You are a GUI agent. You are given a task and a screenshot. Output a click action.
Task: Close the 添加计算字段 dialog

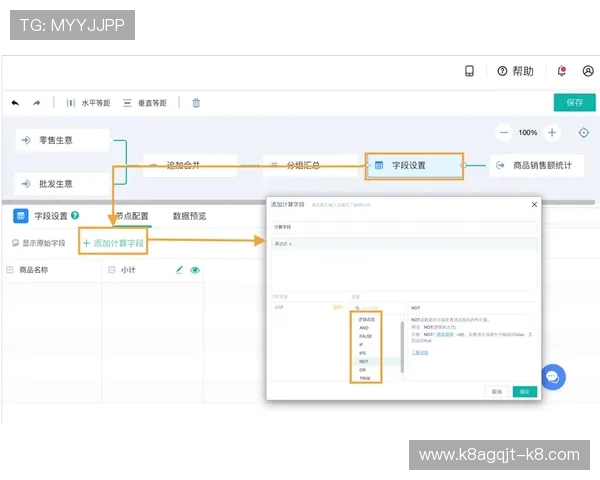click(x=534, y=204)
